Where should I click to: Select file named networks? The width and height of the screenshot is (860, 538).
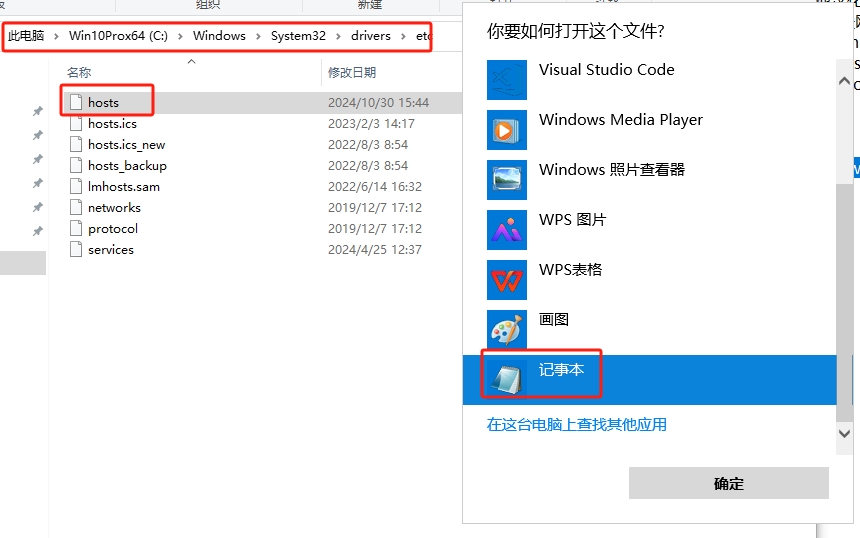pyautogui.click(x=115, y=207)
